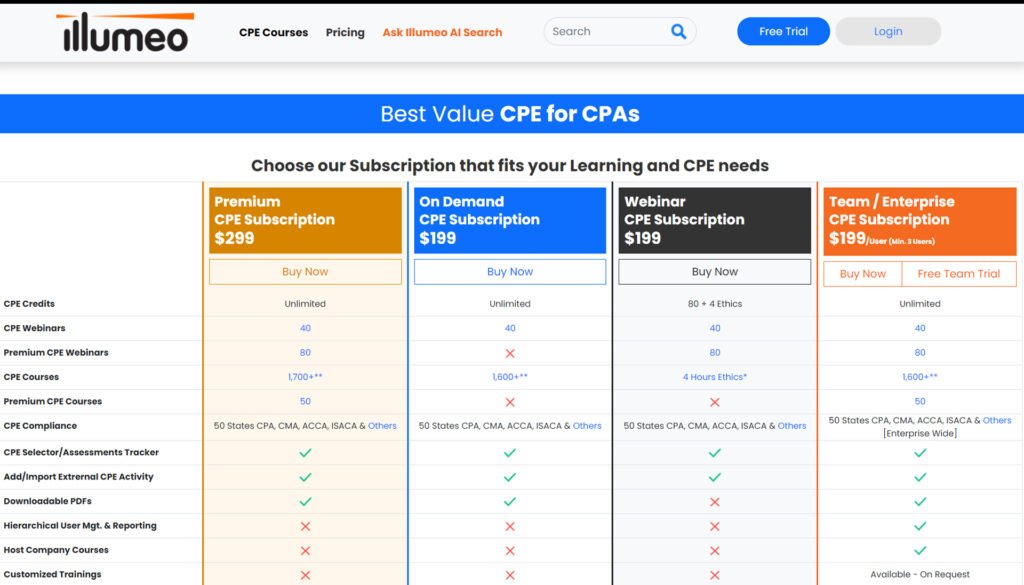The image size is (1024, 585).
Task: Buy the Premium CPE Subscription
Action: click(x=305, y=272)
